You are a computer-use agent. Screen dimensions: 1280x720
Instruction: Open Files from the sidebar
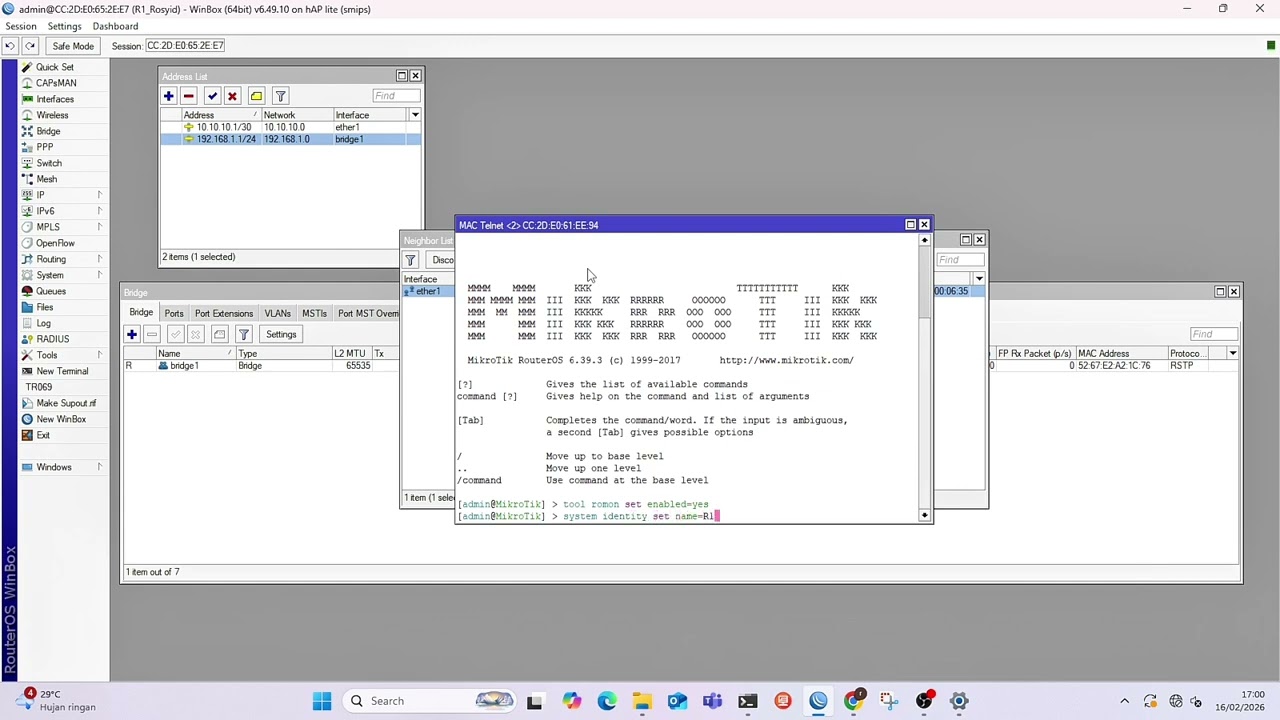pos(45,307)
